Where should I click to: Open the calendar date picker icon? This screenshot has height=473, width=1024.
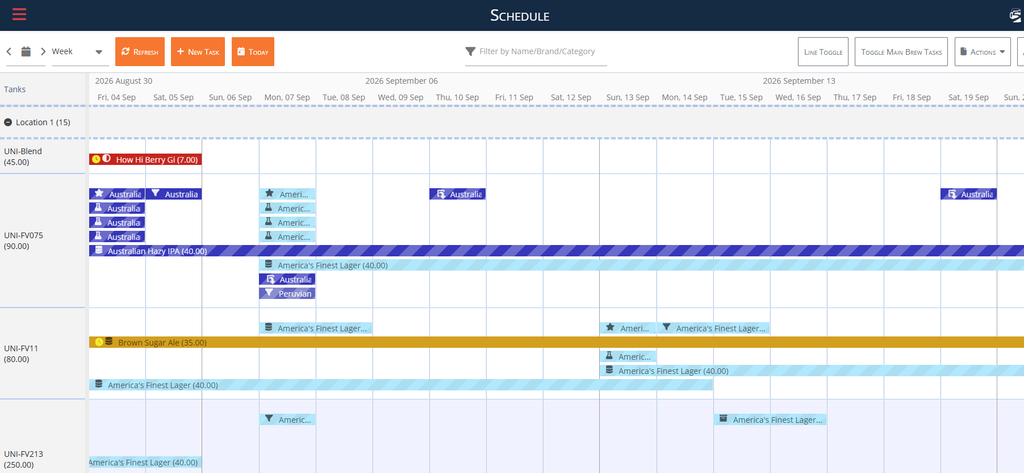(26, 52)
